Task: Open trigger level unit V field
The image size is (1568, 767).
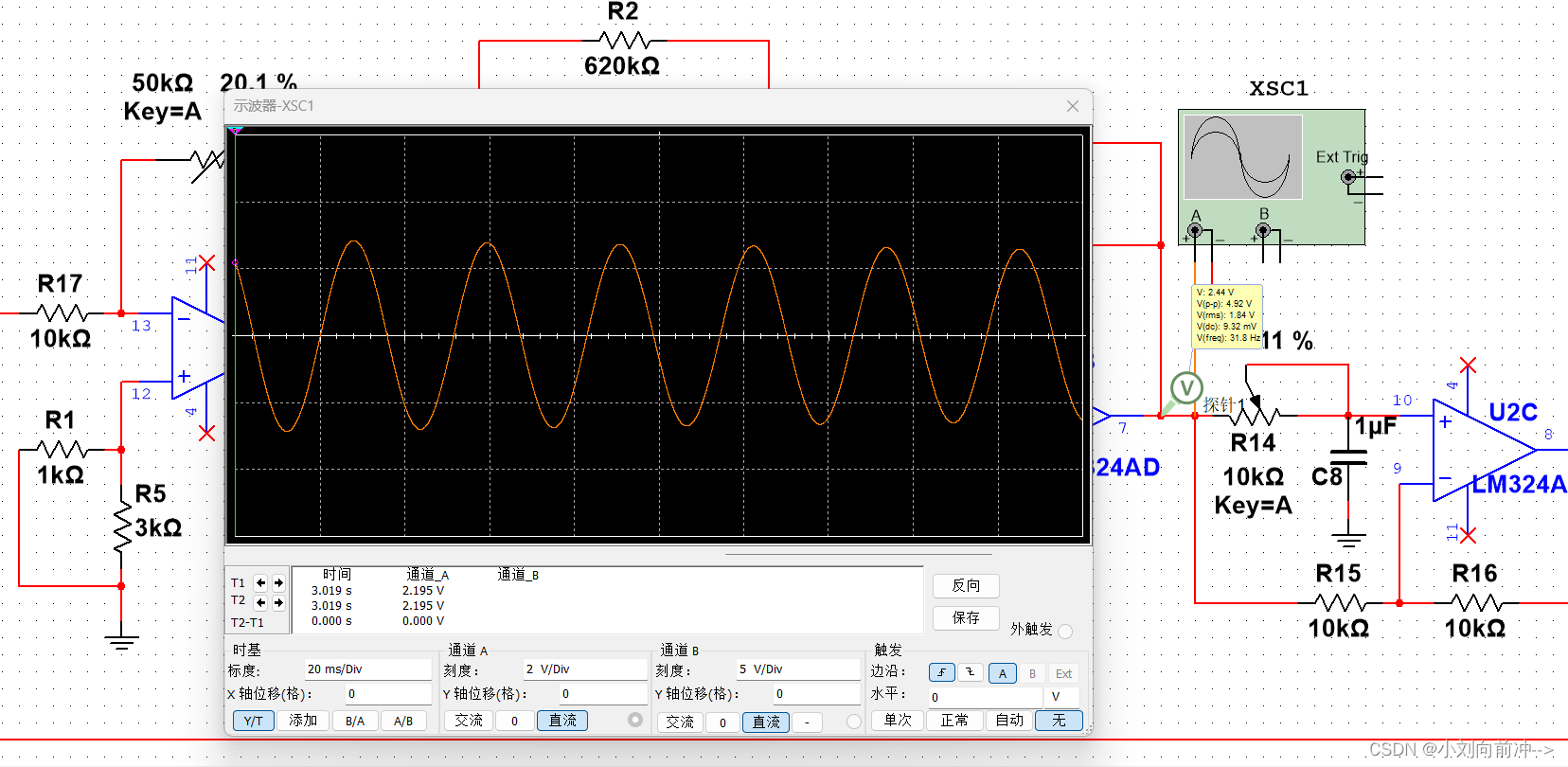Action: click(1063, 697)
